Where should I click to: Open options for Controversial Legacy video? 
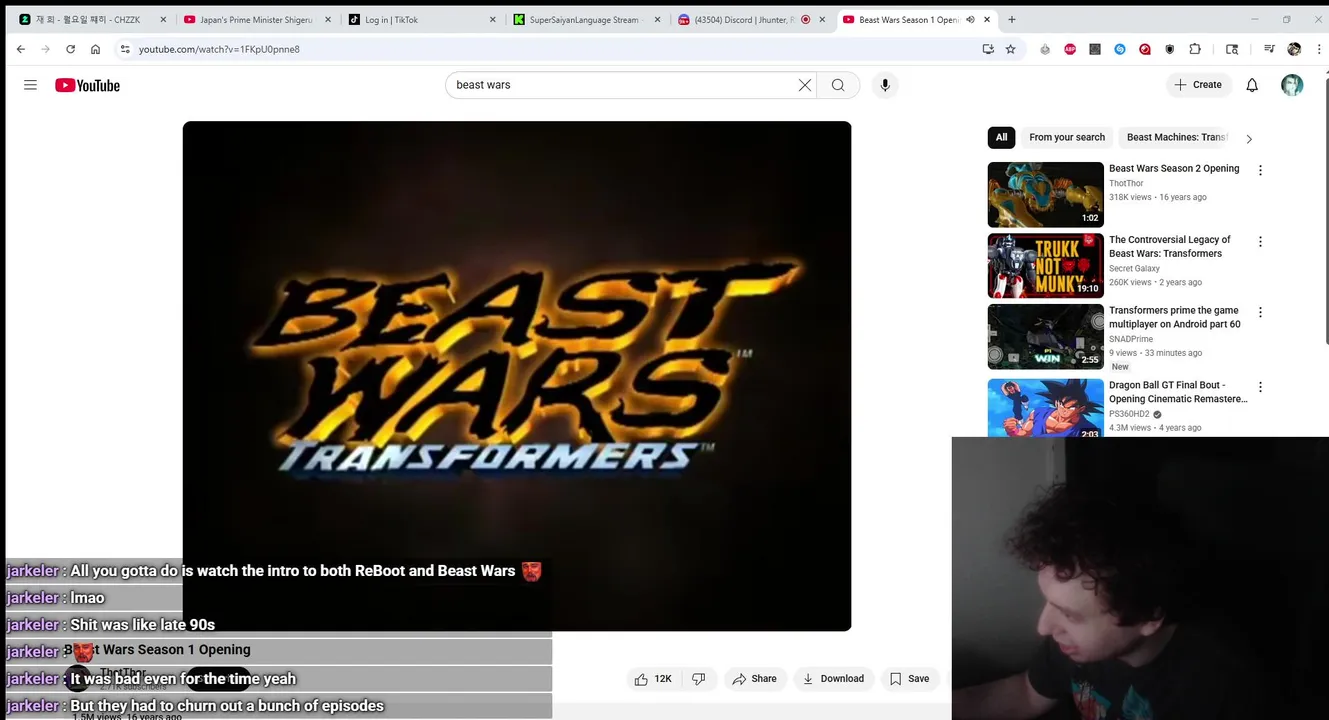[x=1260, y=241]
